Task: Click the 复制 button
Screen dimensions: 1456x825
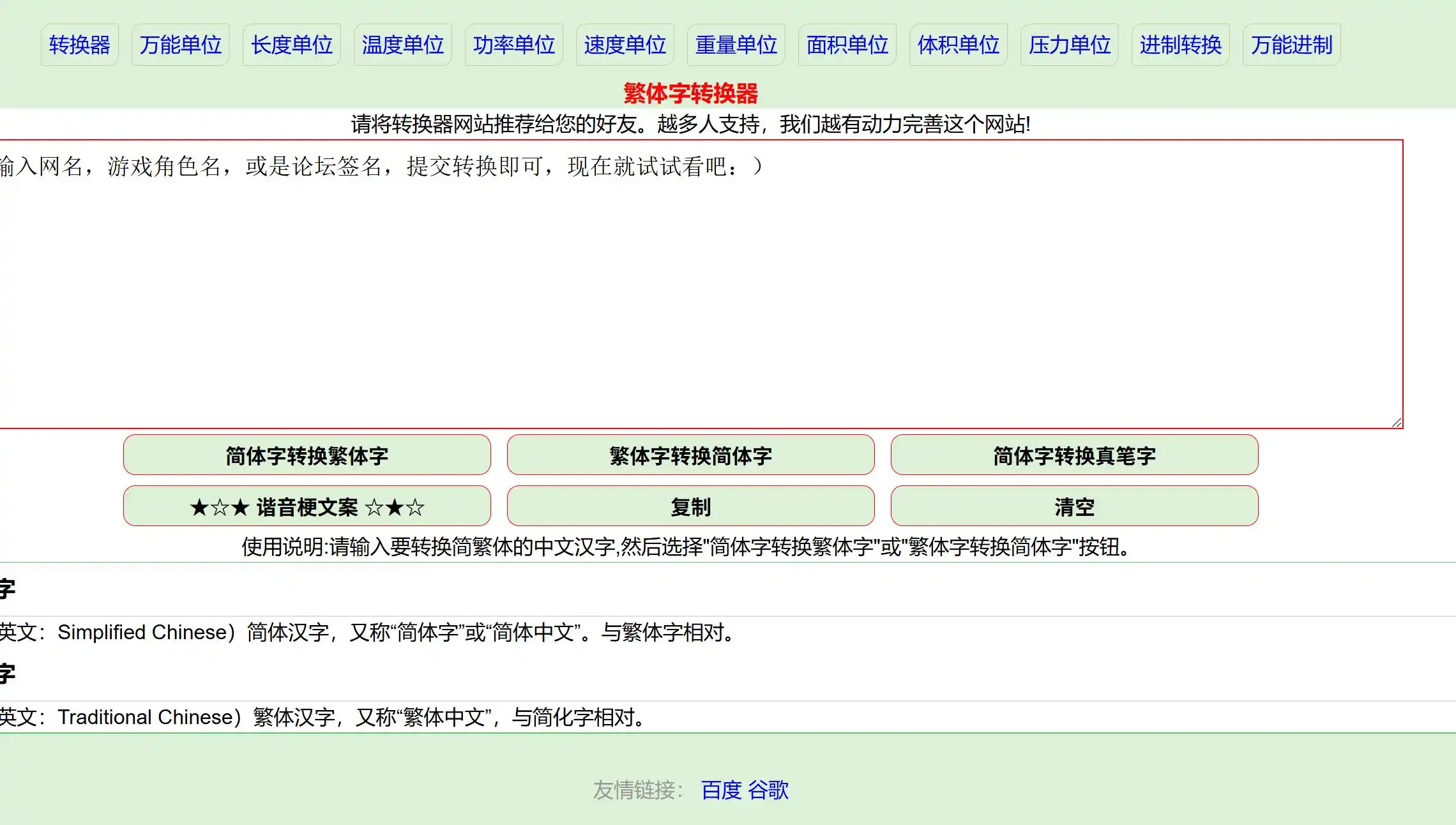Action: [691, 506]
